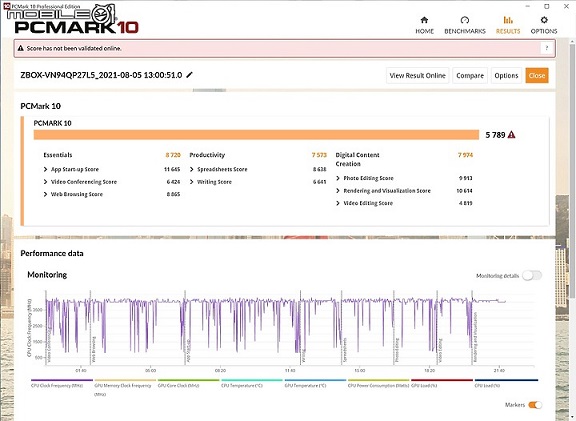
Task: Toggle the GPU Temperature legend color line
Action: click(x=315, y=380)
